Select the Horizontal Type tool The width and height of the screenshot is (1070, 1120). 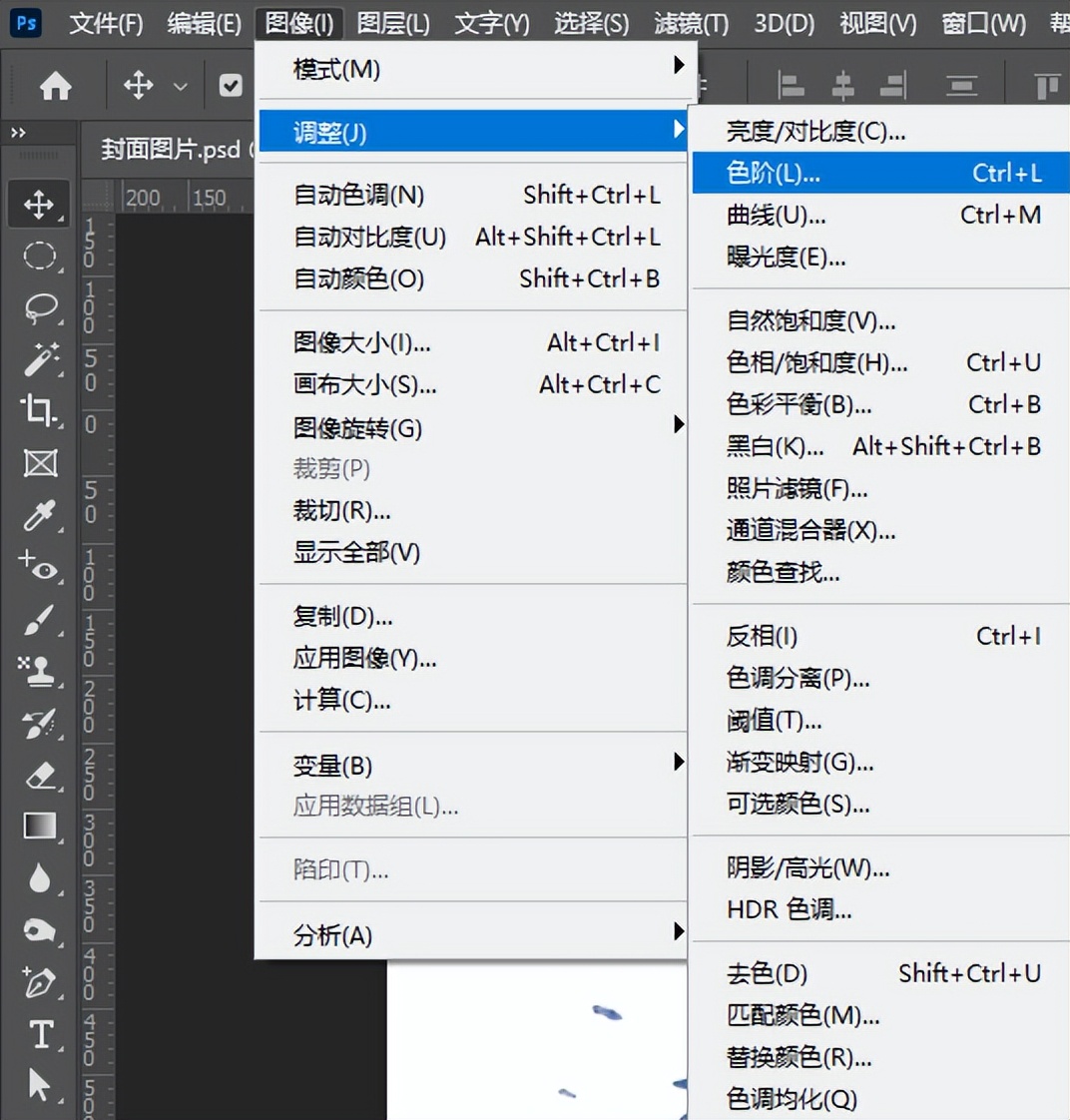(41, 1034)
